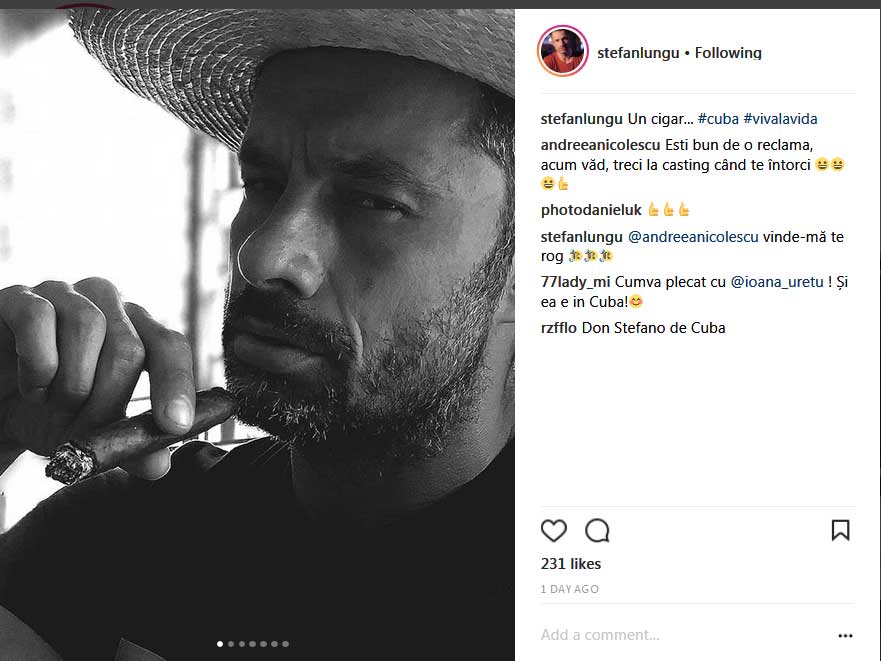Open the three-dot more options menu

tap(845, 635)
